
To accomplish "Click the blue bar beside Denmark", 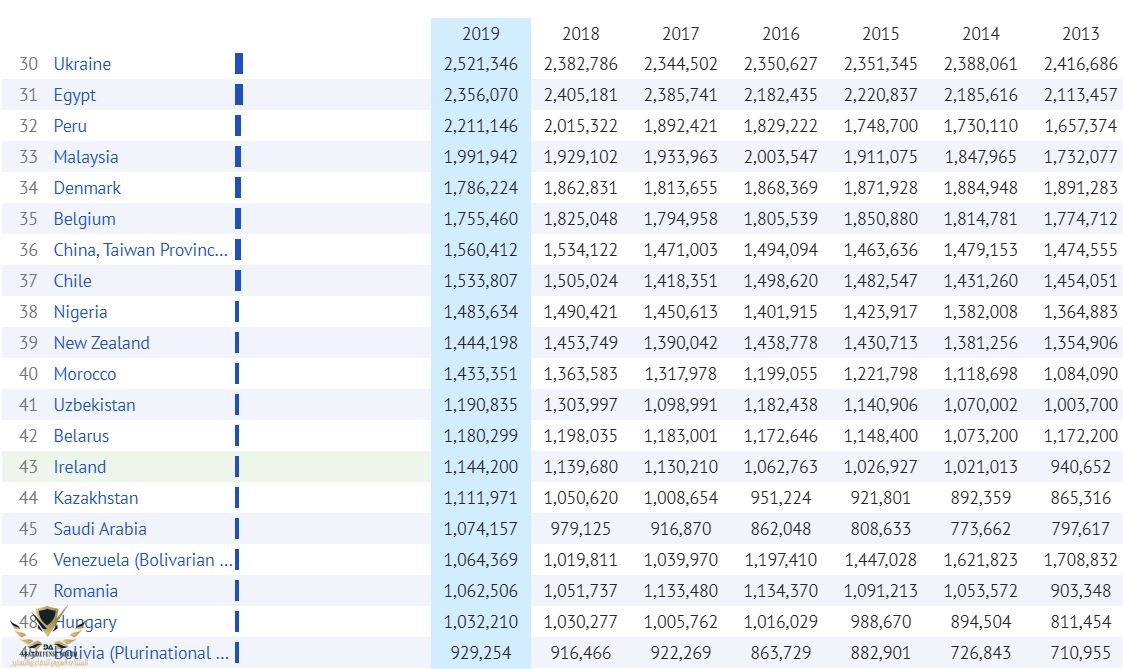I will coord(238,188).
